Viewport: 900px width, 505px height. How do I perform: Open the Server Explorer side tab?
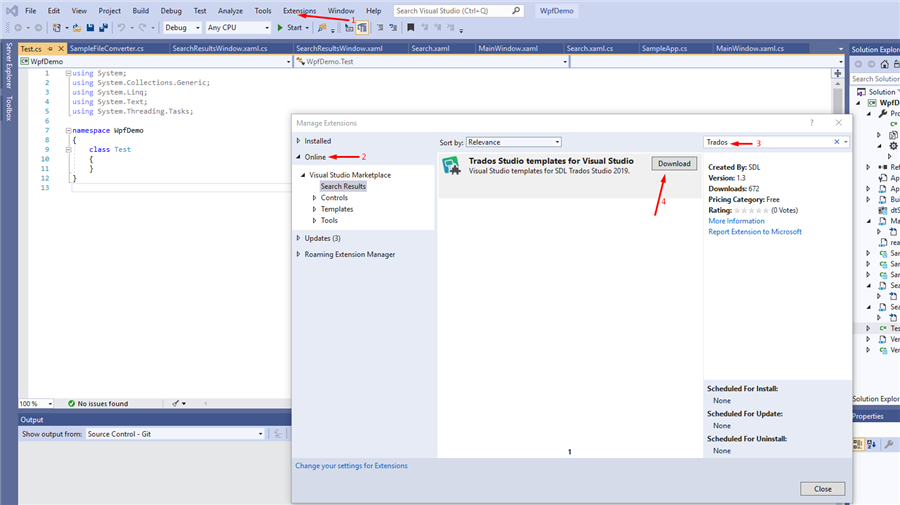coord(9,65)
